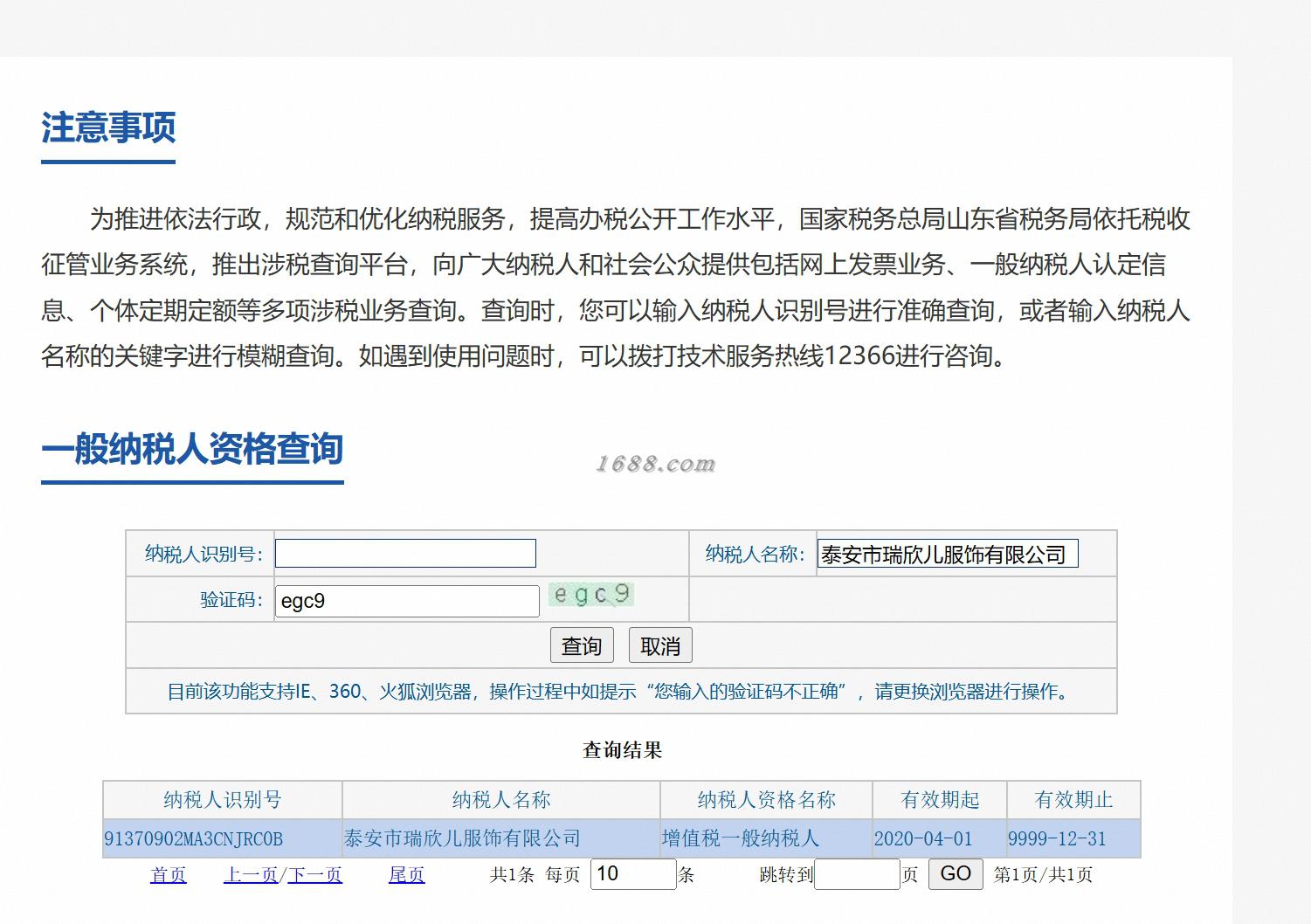Viewport: 1311px width, 924px height.
Task: Go to 首页 link
Action: tap(169, 874)
